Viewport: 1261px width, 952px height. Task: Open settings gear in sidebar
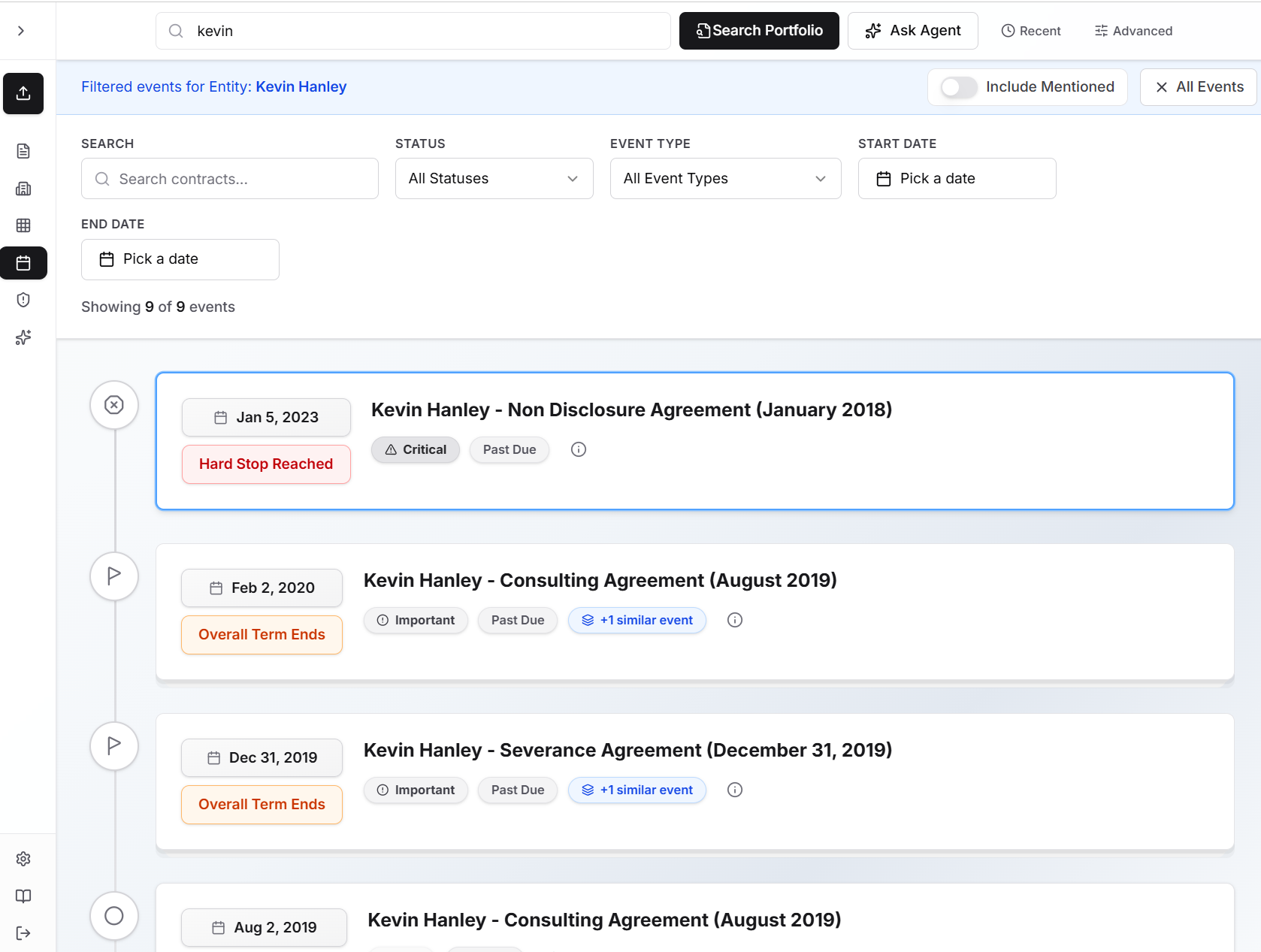pyautogui.click(x=23, y=859)
